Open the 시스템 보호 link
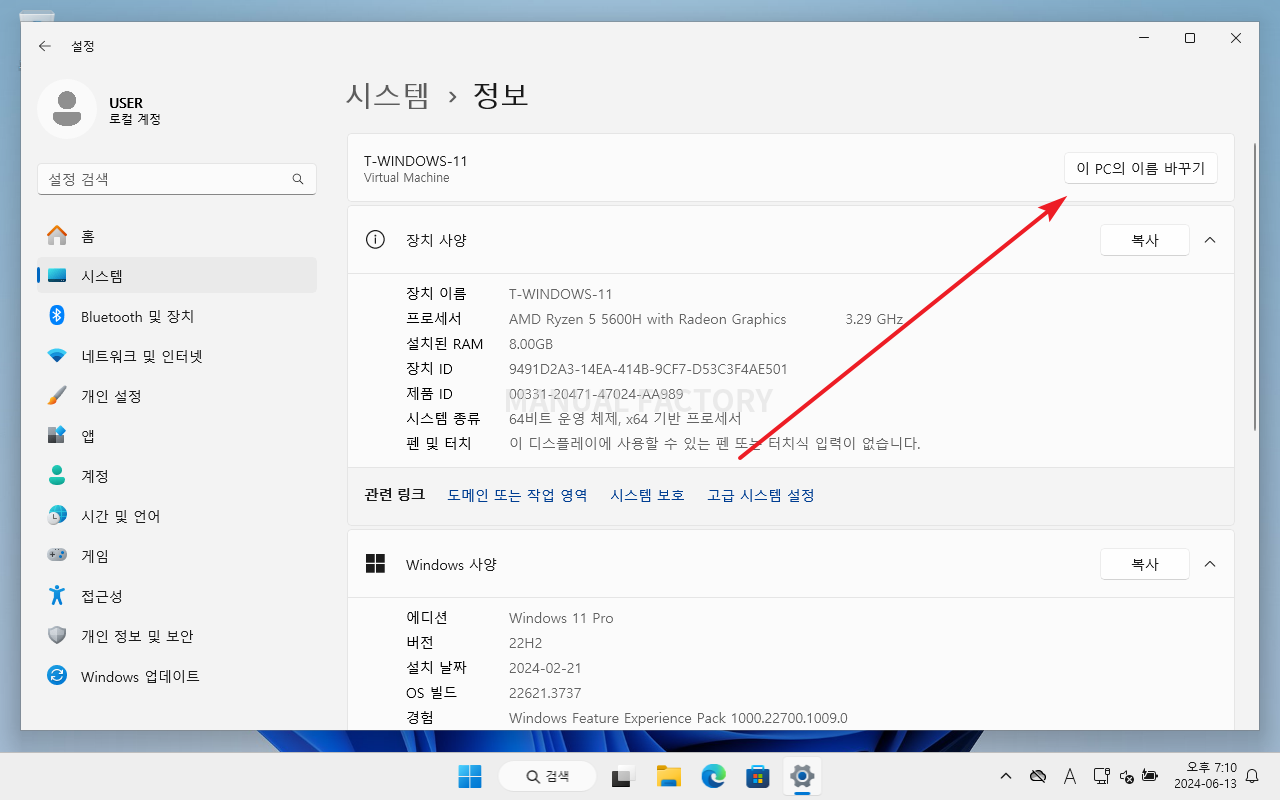The height and width of the screenshot is (800, 1280). click(647, 495)
